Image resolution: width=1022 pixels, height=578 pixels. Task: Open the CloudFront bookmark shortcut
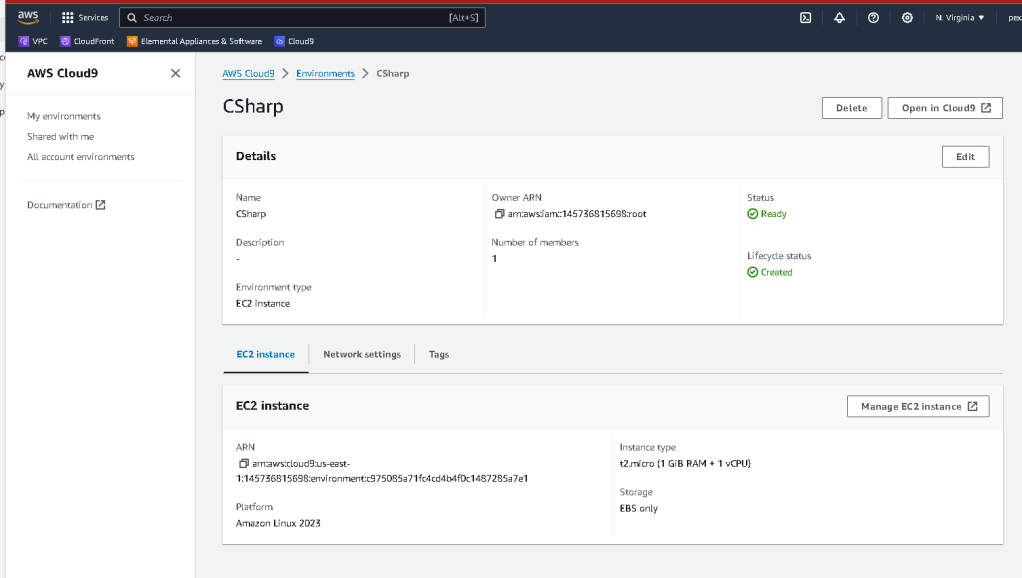tap(87, 41)
